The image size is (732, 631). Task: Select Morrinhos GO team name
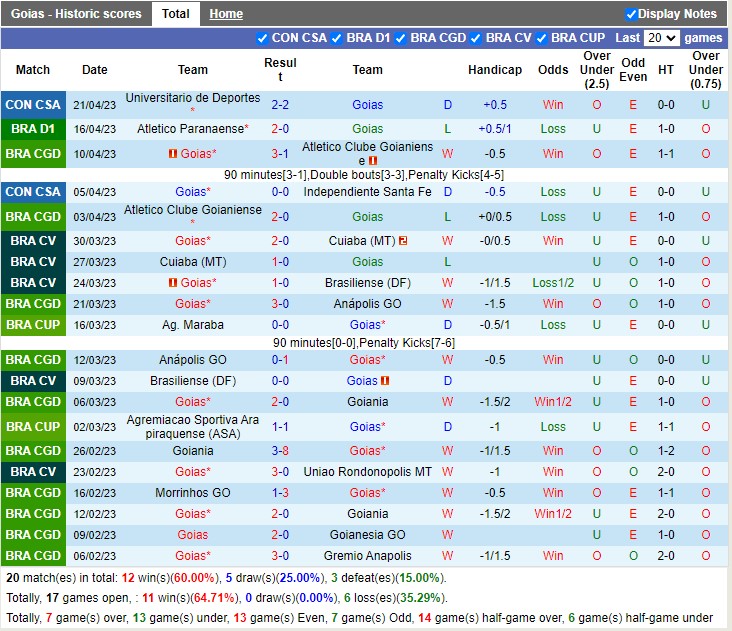pyautogui.click(x=193, y=493)
